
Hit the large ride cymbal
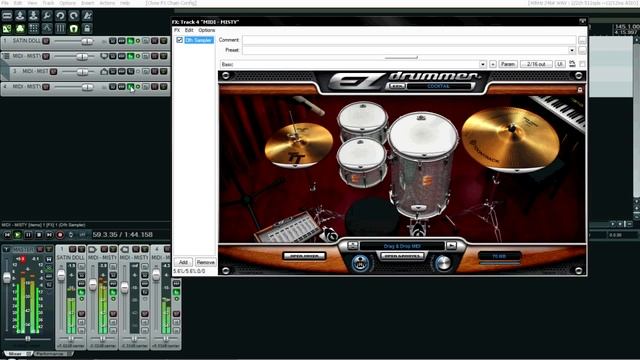click(510, 139)
